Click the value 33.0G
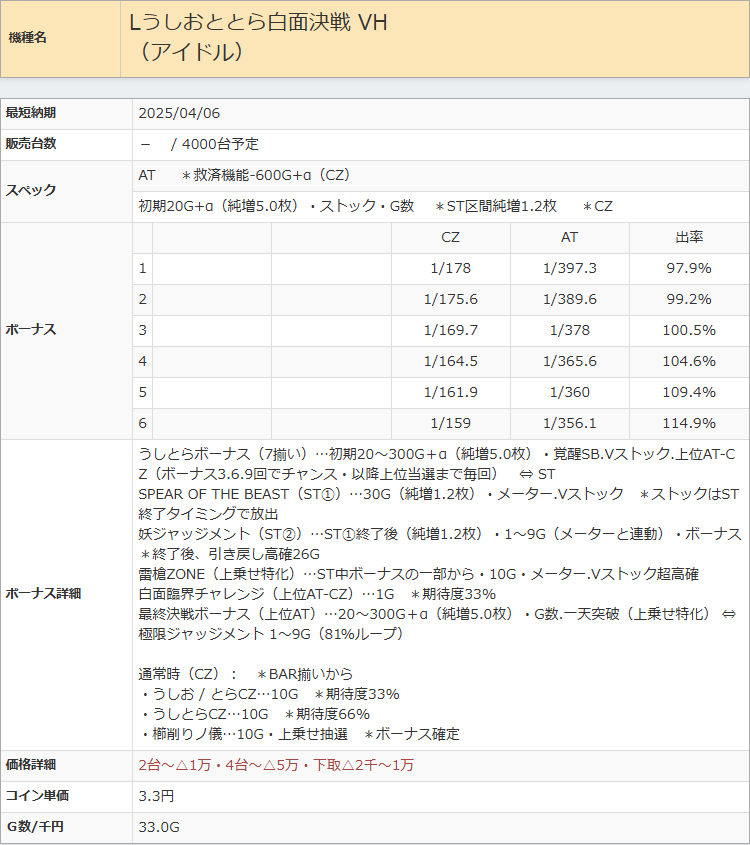Image resolution: width=750 pixels, height=845 pixels. (x=159, y=827)
